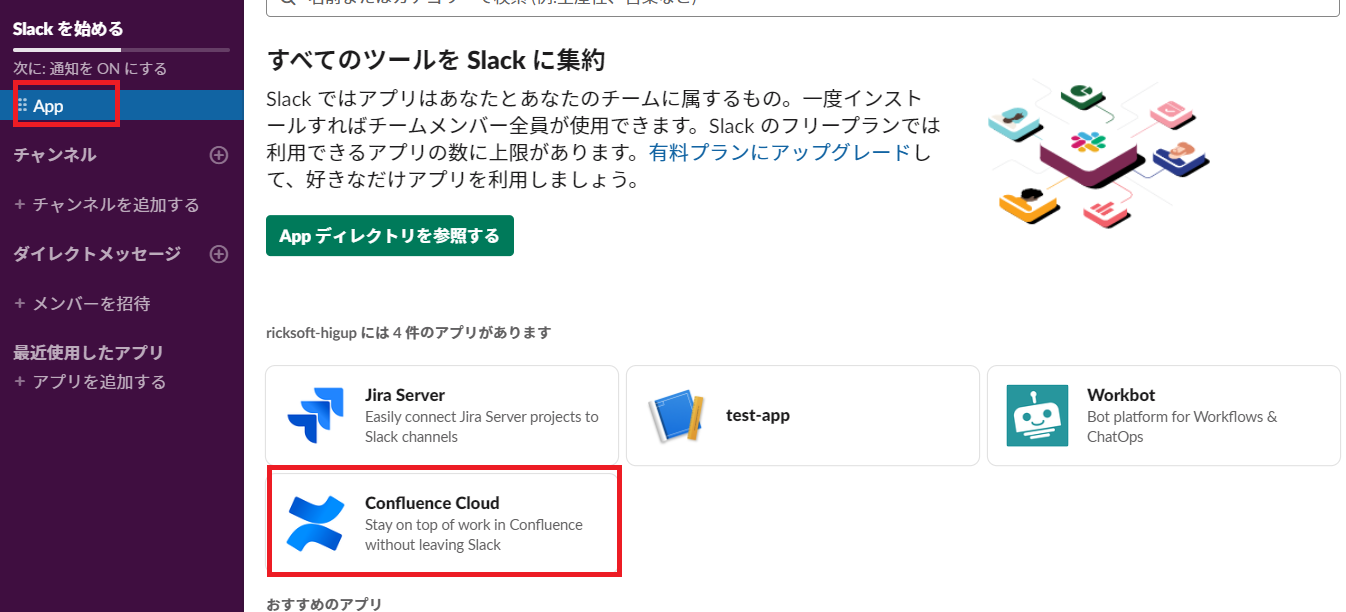The image size is (1346, 612).
Task: Click the app search field at top
Action: 803,5
